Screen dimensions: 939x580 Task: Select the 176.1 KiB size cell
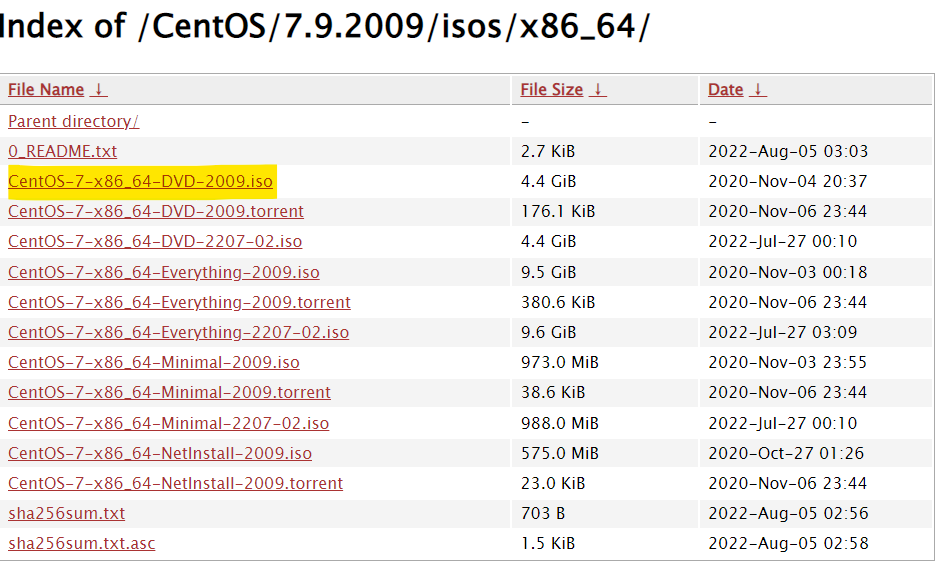(558, 211)
